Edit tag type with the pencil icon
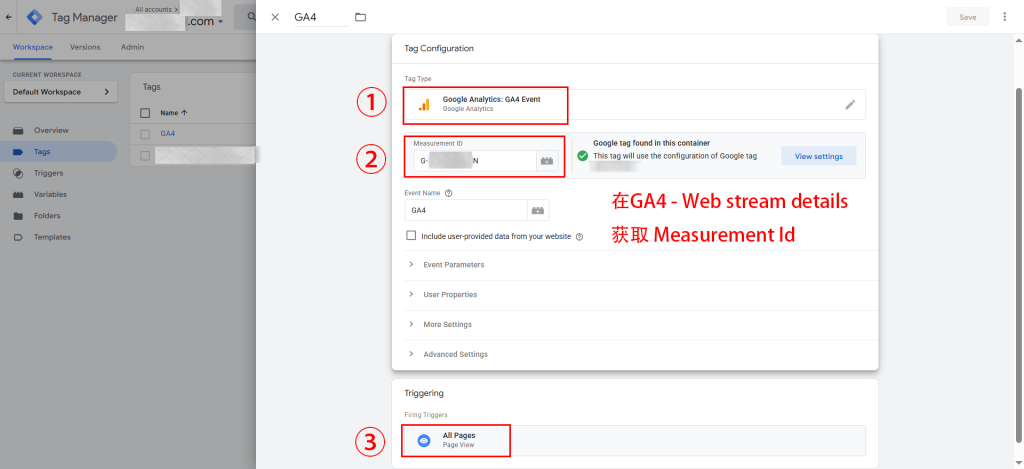This screenshot has width=1024, height=469. (850, 105)
